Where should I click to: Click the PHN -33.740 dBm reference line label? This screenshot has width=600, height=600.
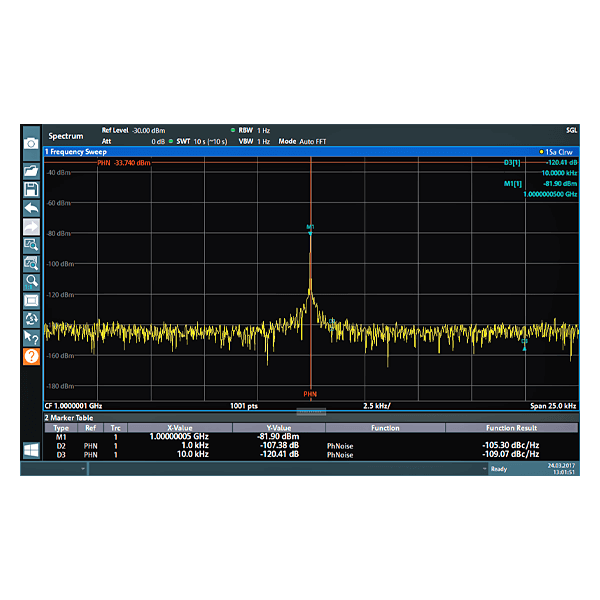(x=124, y=163)
